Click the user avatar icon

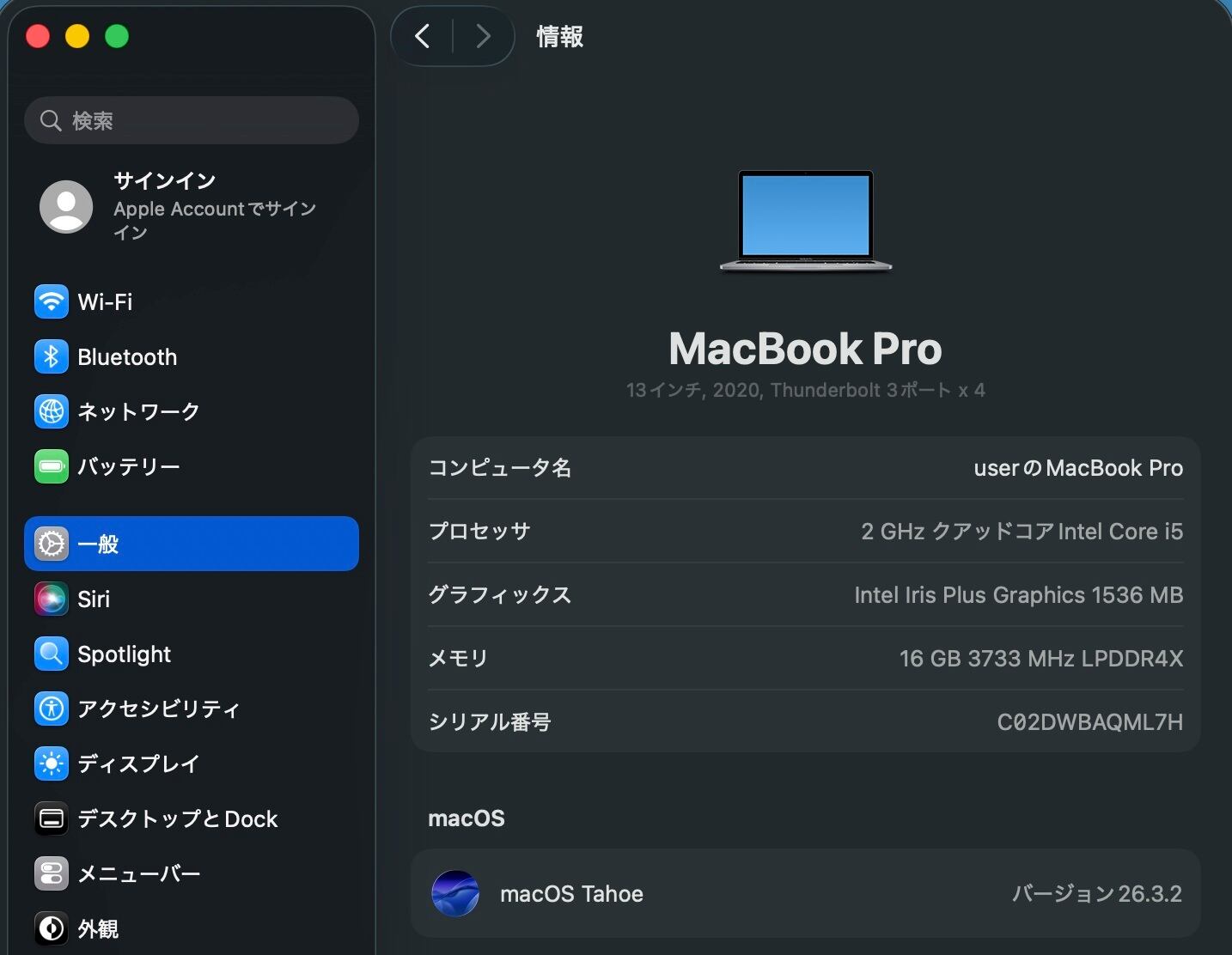click(x=66, y=207)
